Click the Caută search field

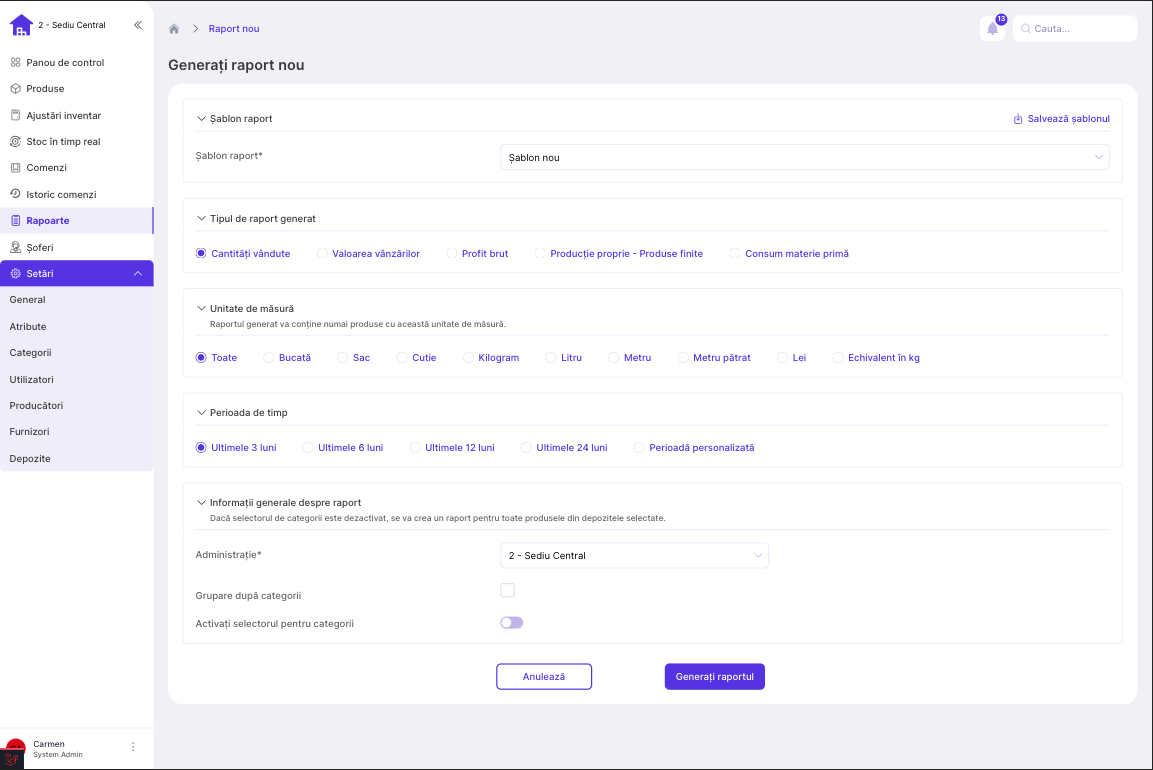point(1080,29)
